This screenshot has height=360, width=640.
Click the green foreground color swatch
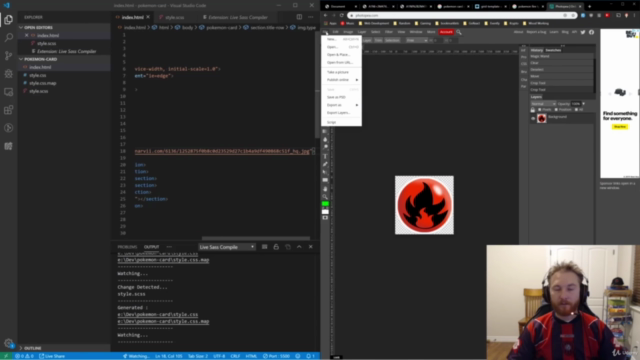[x=325, y=203]
